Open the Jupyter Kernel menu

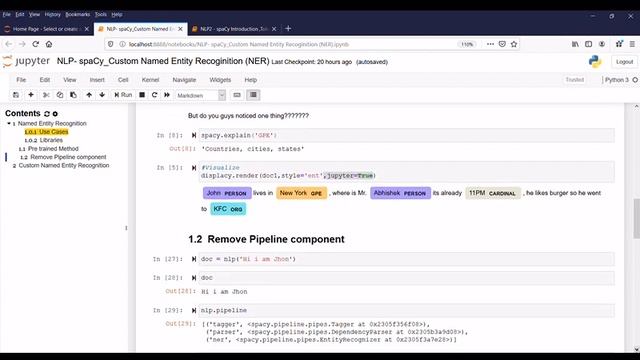click(150, 80)
